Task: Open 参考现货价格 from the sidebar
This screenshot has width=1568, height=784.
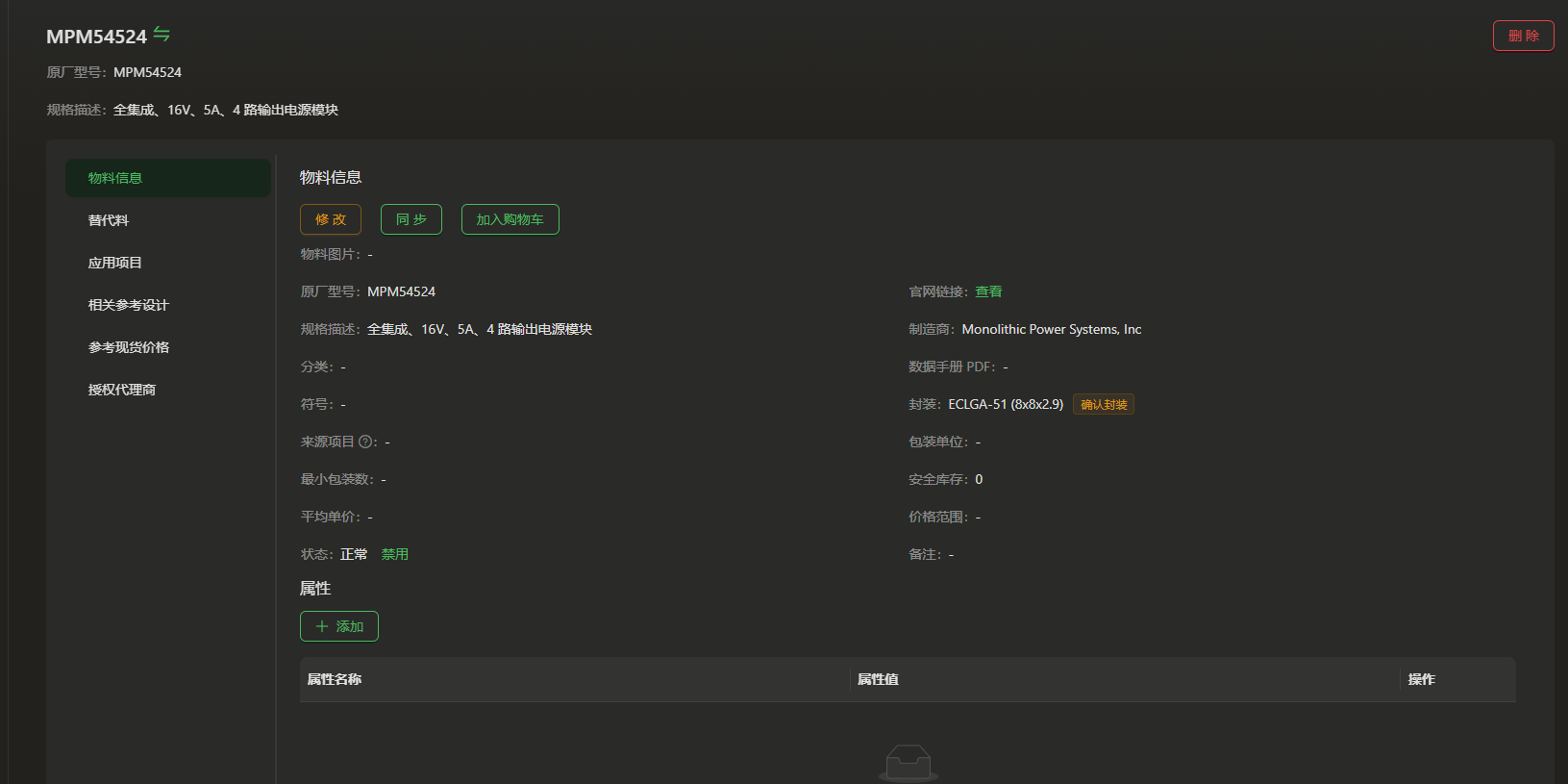Action: point(129,347)
